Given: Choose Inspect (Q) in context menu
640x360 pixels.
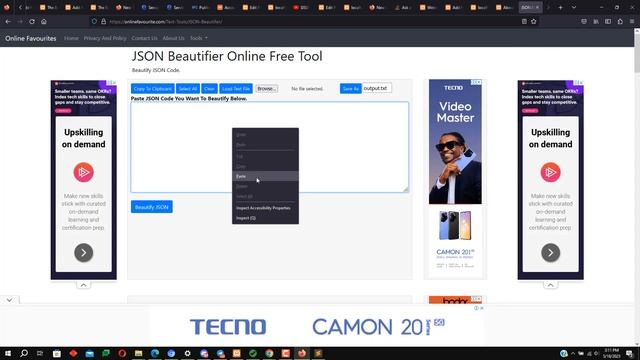Looking at the screenshot, I should [265, 218].
